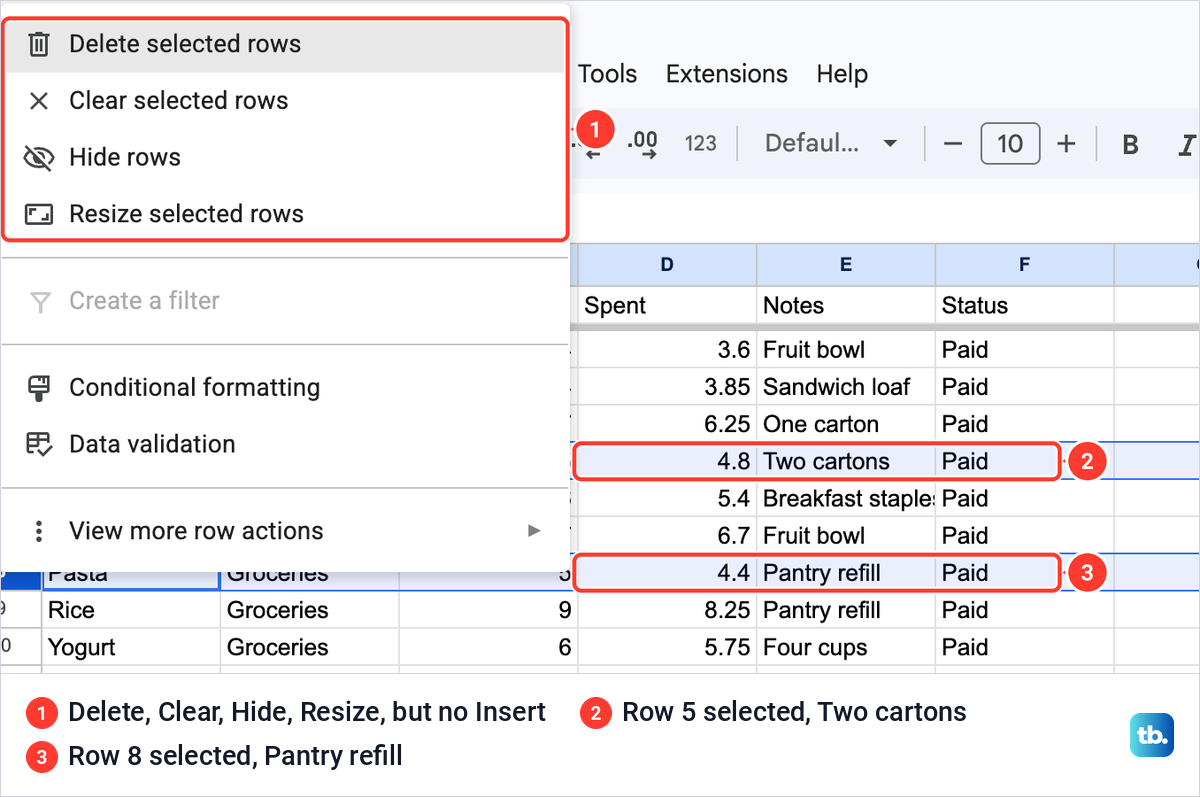
Task: Click the resize icon beside Resize selected rows
Action: click(39, 214)
